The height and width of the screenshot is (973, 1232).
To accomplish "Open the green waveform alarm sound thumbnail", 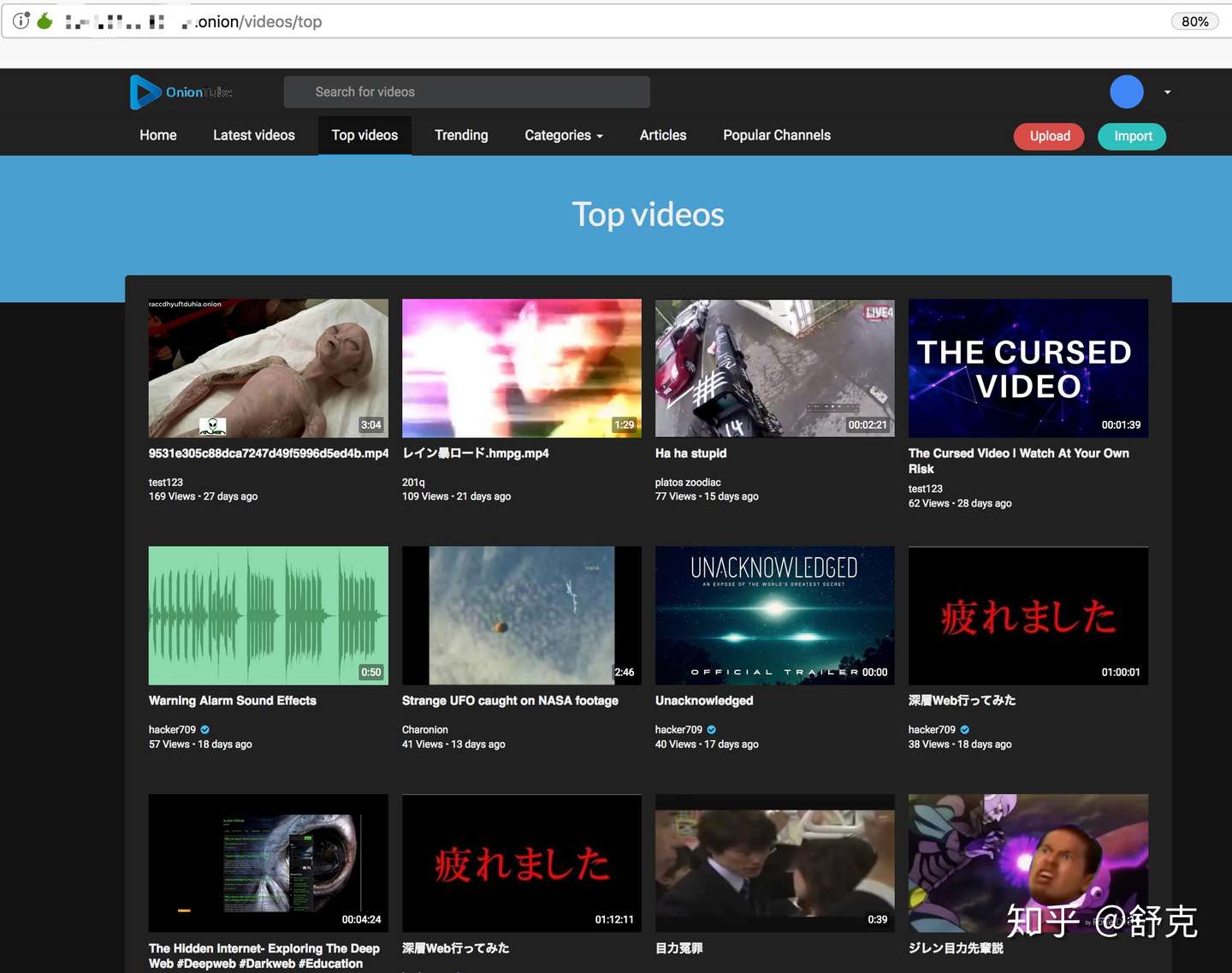I will pos(269,615).
